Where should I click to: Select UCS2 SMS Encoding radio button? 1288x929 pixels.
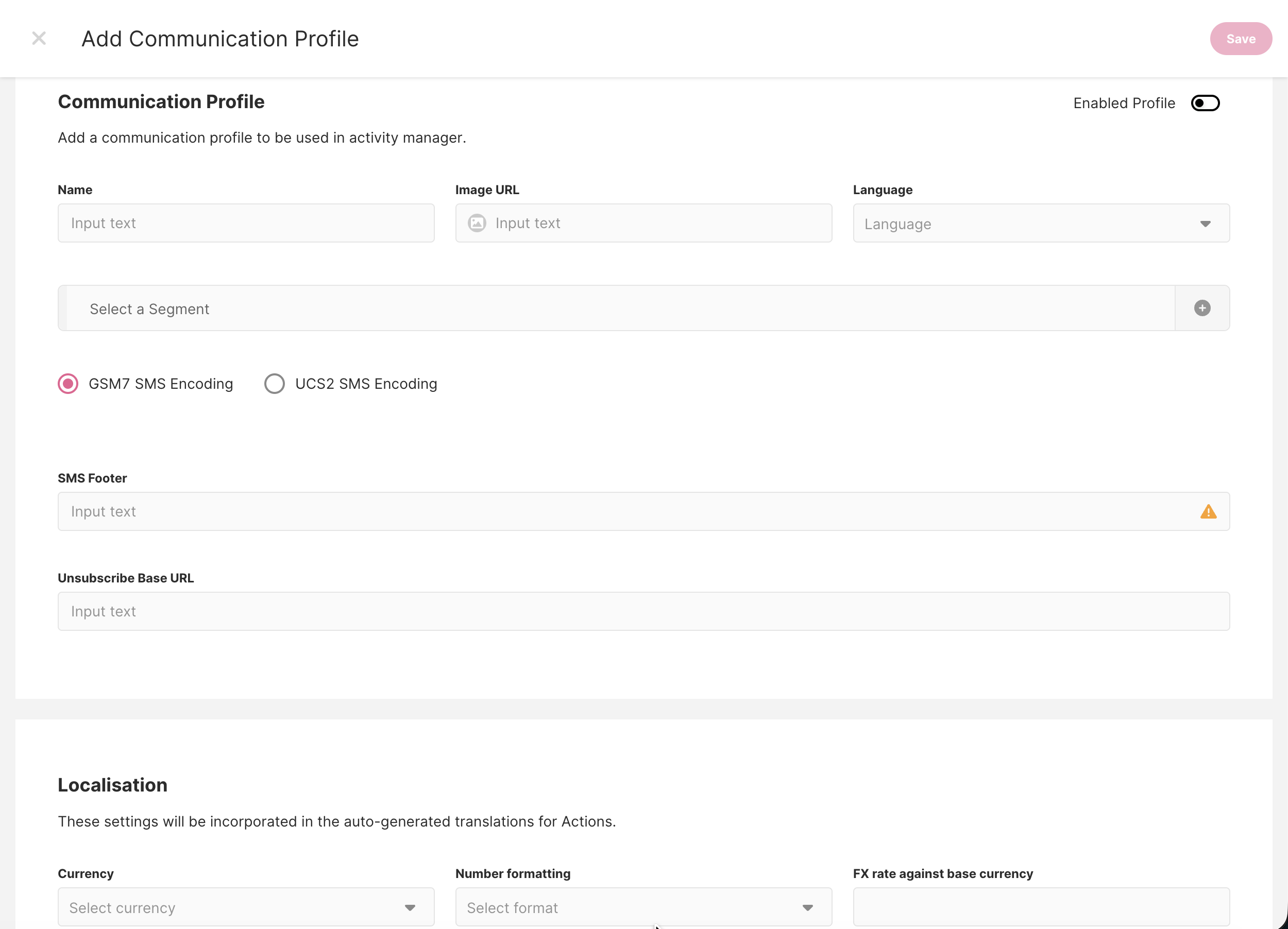coord(274,384)
